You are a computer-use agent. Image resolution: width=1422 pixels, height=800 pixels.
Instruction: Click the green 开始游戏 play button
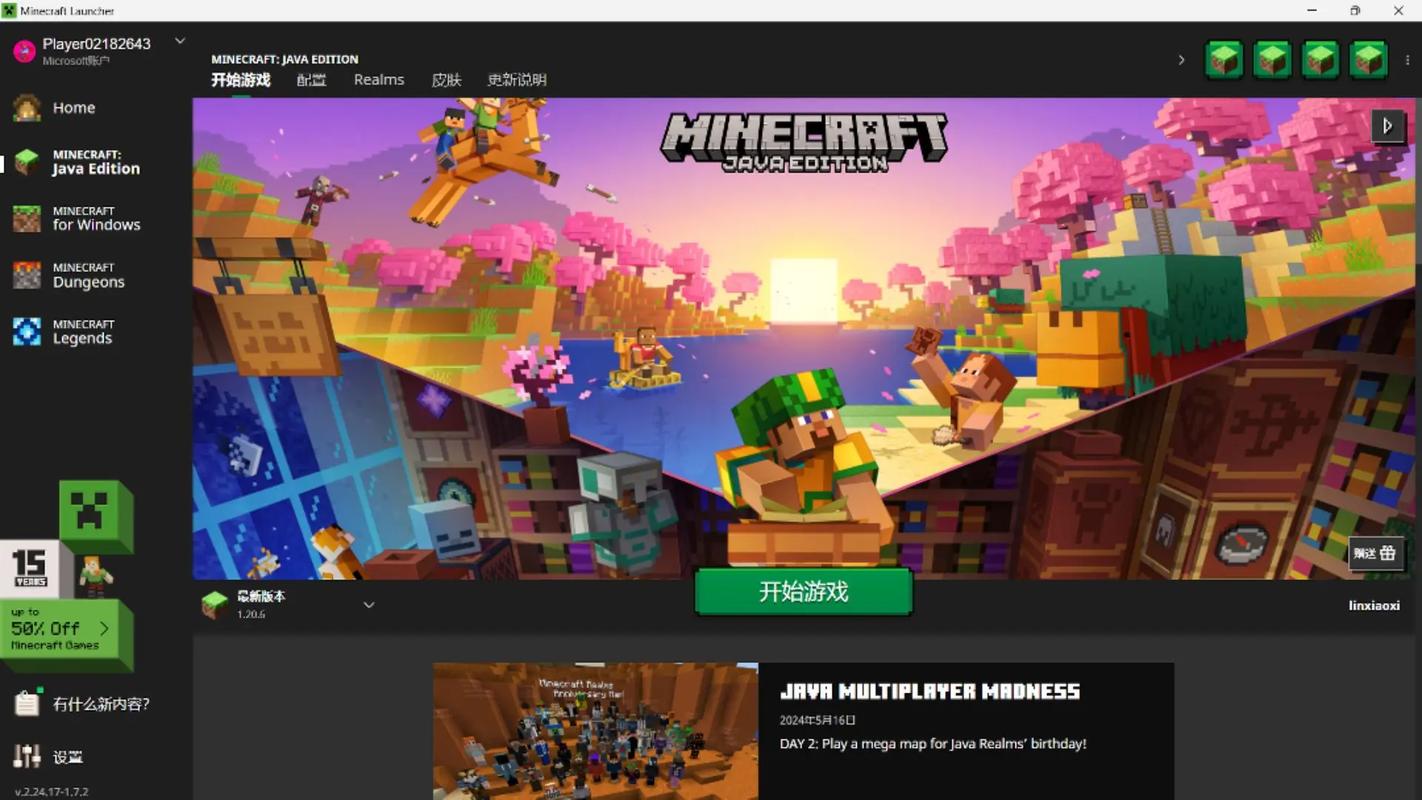(x=803, y=592)
